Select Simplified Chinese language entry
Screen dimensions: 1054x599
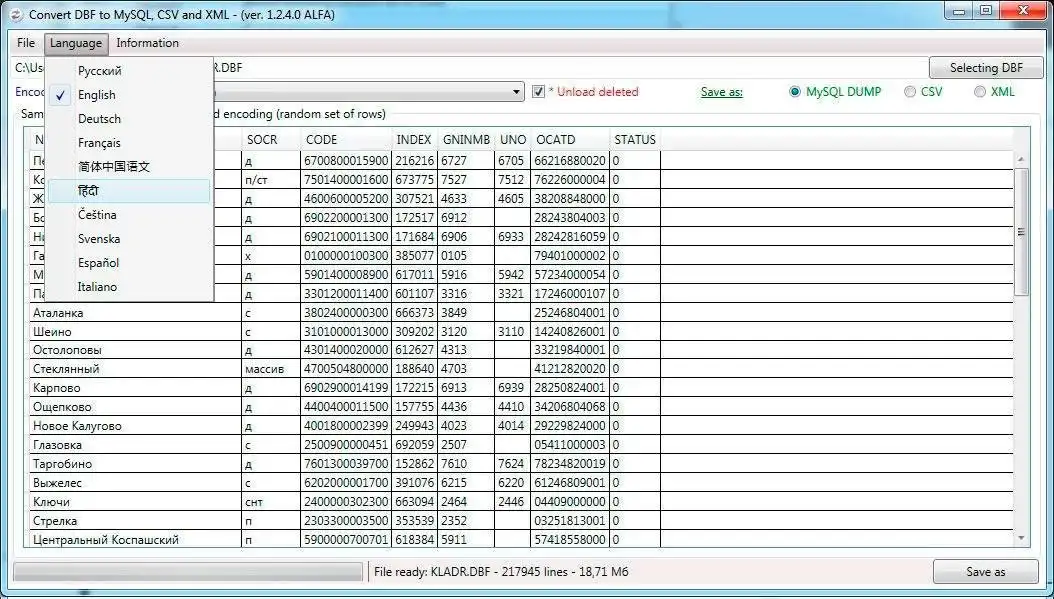click(129, 167)
